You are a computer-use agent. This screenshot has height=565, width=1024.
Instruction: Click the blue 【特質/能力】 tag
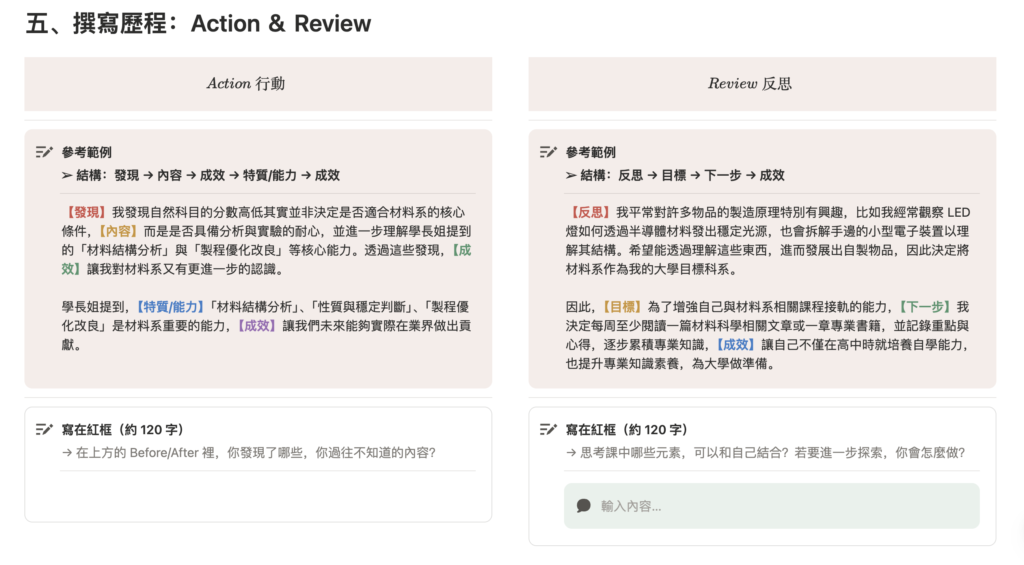coord(170,307)
